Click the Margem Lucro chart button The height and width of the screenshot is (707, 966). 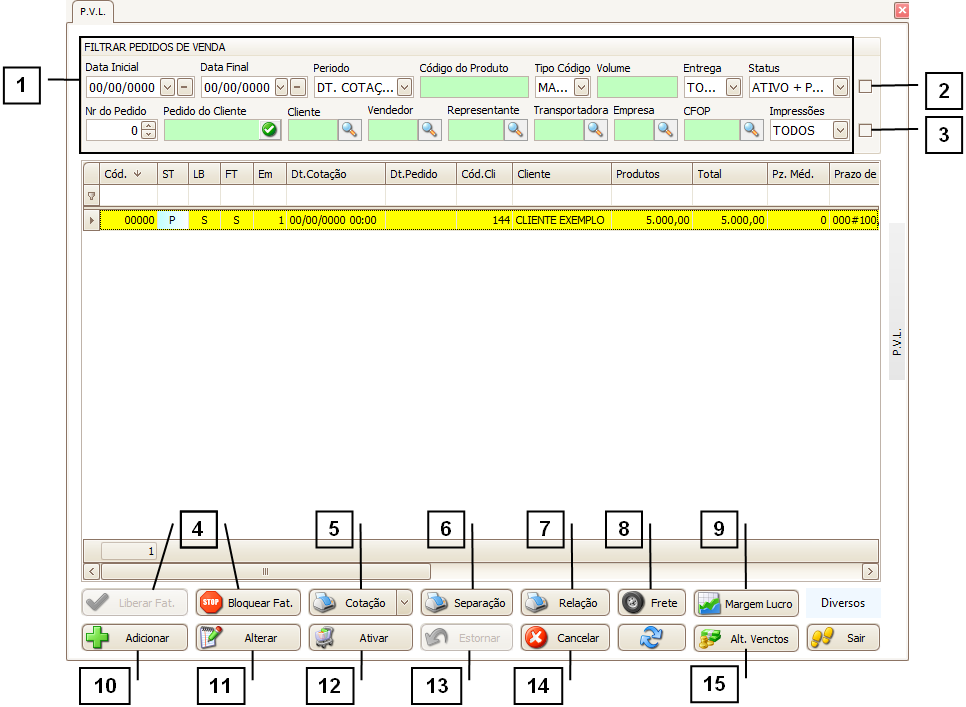click(746, 603)
